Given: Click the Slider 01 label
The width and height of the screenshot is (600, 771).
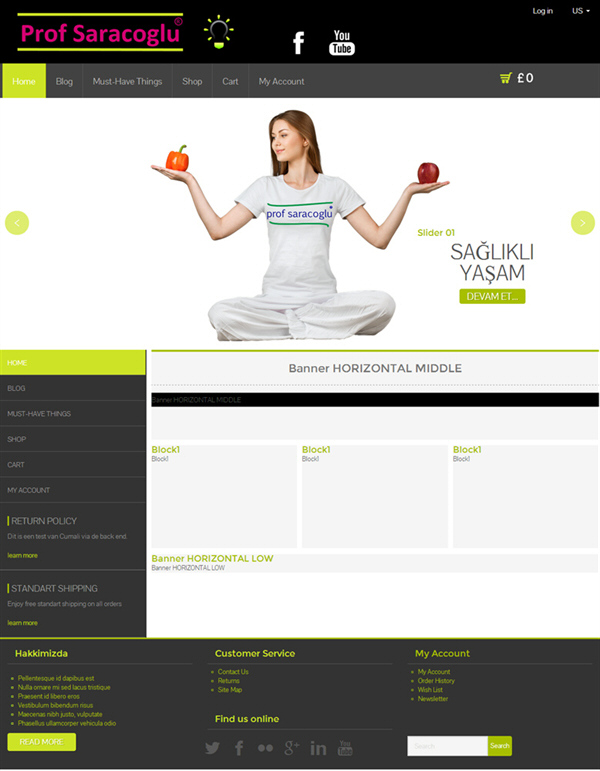Looking at the screenshot, I should pos(436,233).
